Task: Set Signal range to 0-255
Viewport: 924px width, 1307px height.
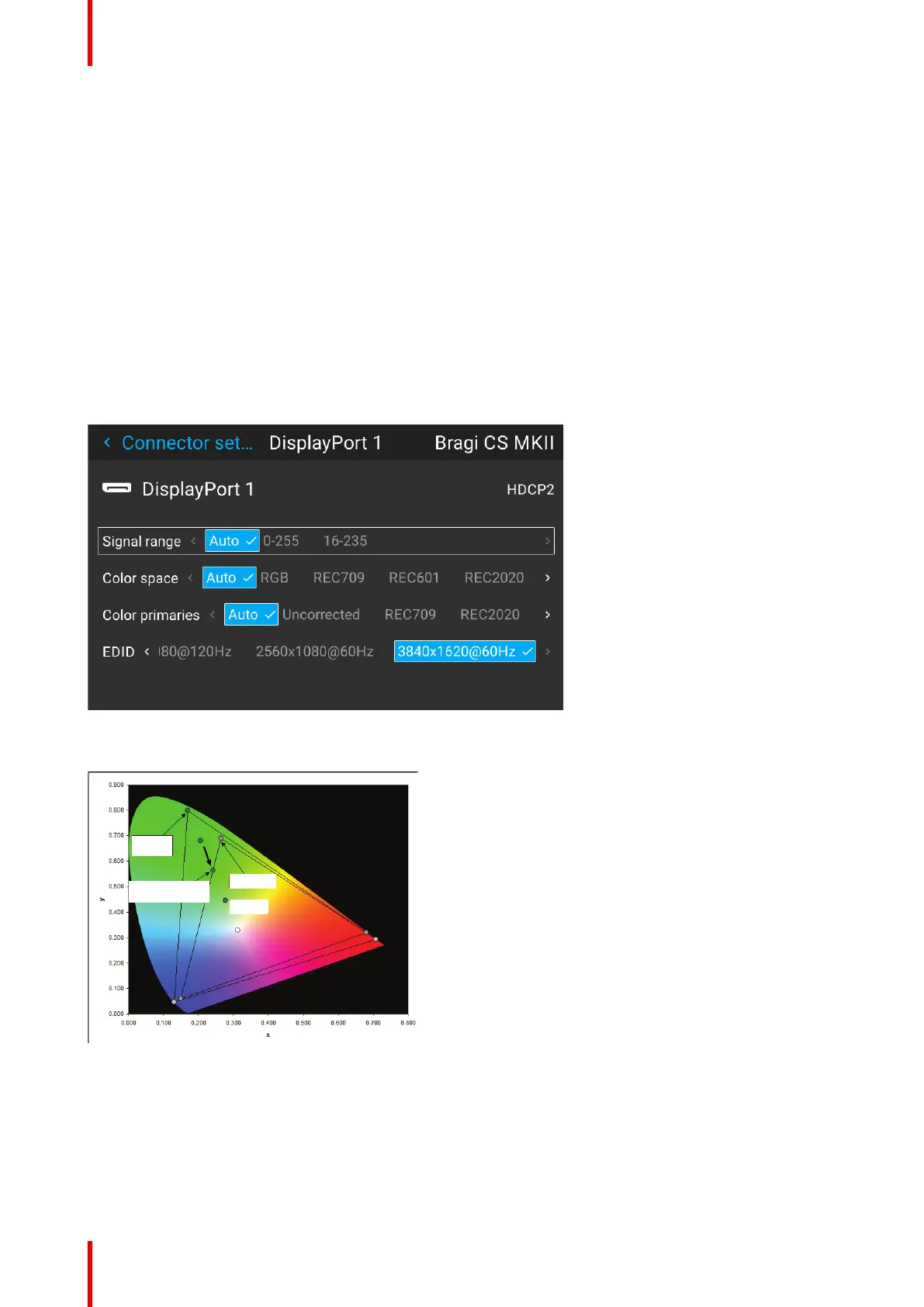Action: click(x=281, y=541)
